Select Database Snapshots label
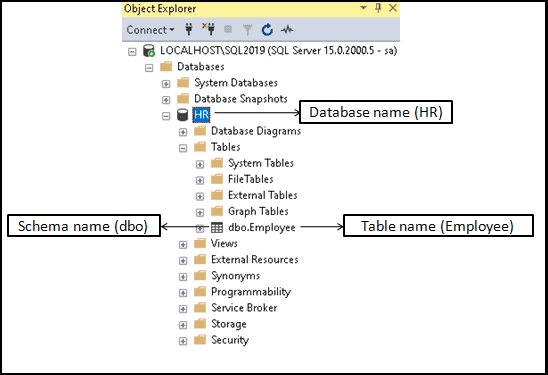The image size is (548, 375). (x=241, y=99)
